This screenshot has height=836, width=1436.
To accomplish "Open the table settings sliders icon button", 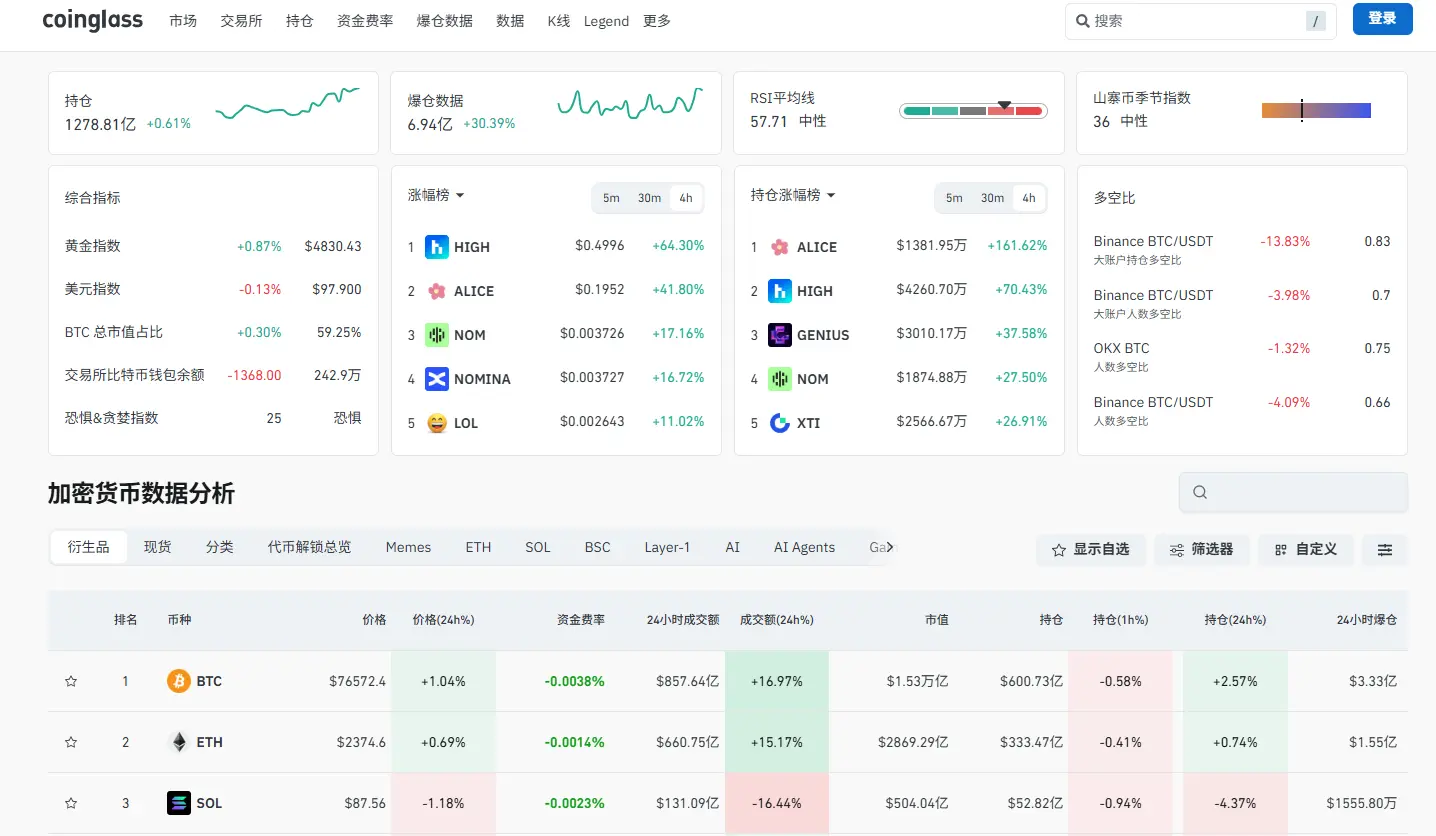I will (x=1385, y=550).
